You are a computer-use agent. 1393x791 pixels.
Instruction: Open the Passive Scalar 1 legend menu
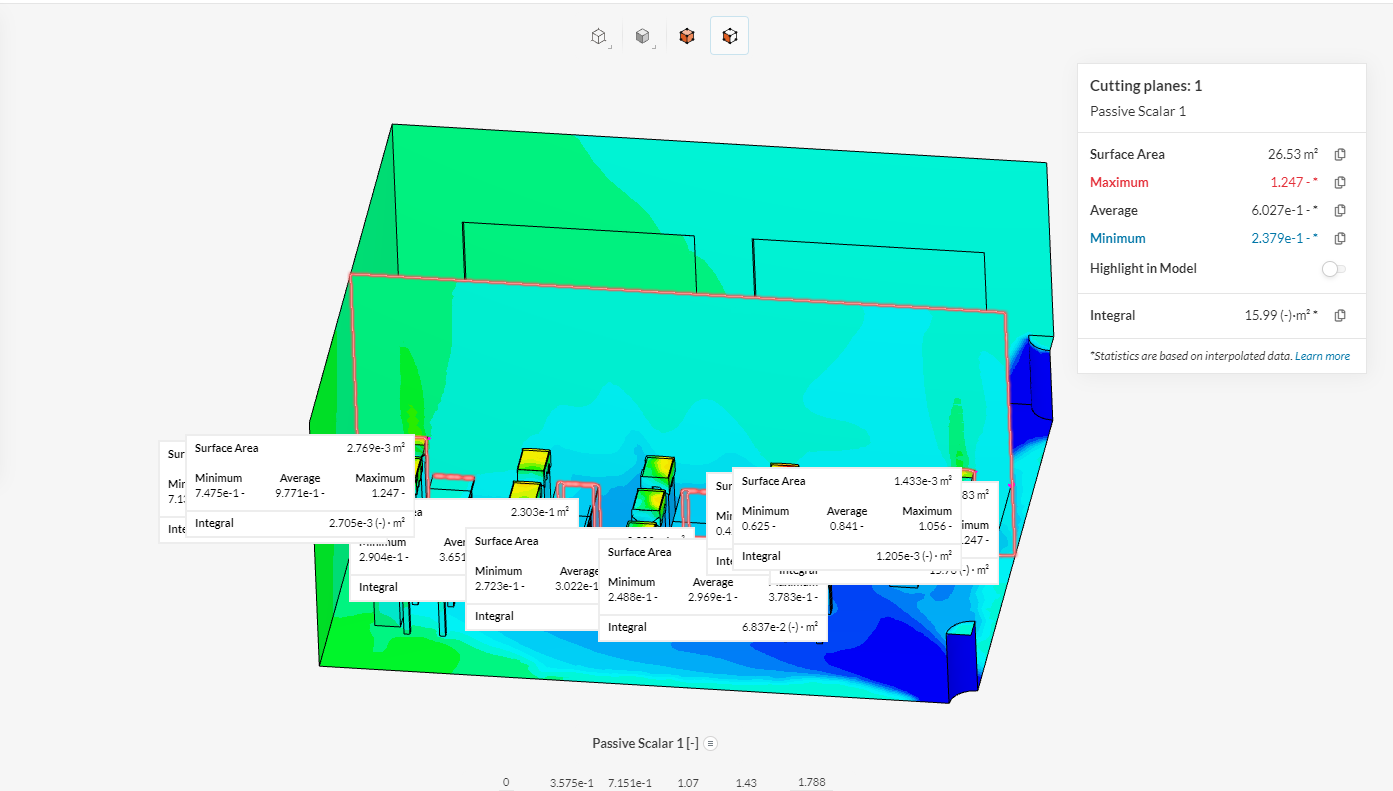(x=711, y=743)
